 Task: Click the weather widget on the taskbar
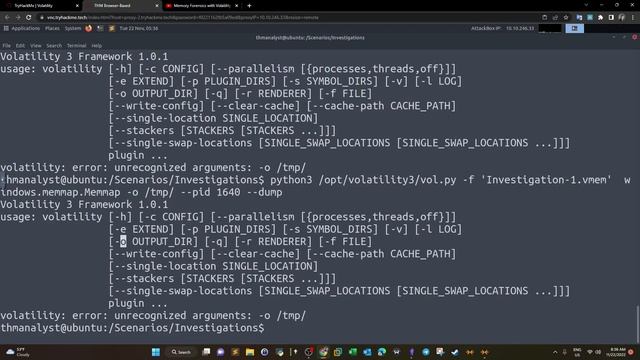click(17, 352)
